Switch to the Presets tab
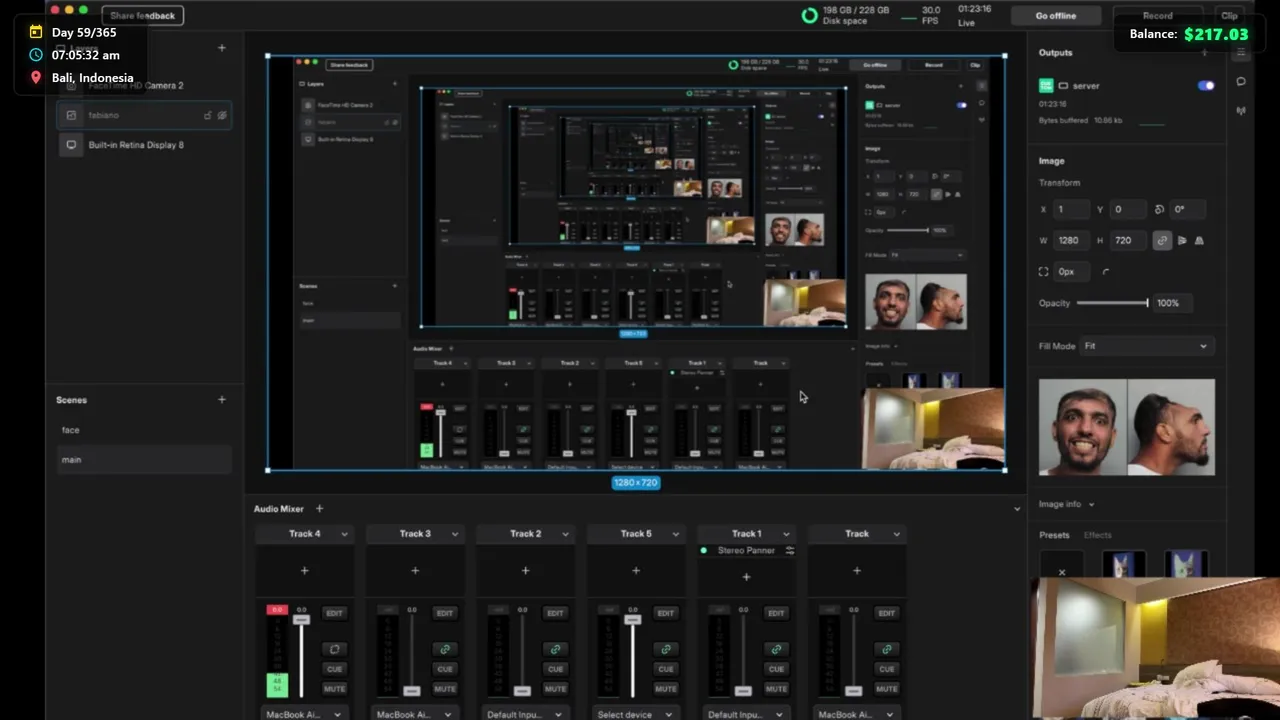The width and height of the screenshot is (1280, 720). [1054, 535]
